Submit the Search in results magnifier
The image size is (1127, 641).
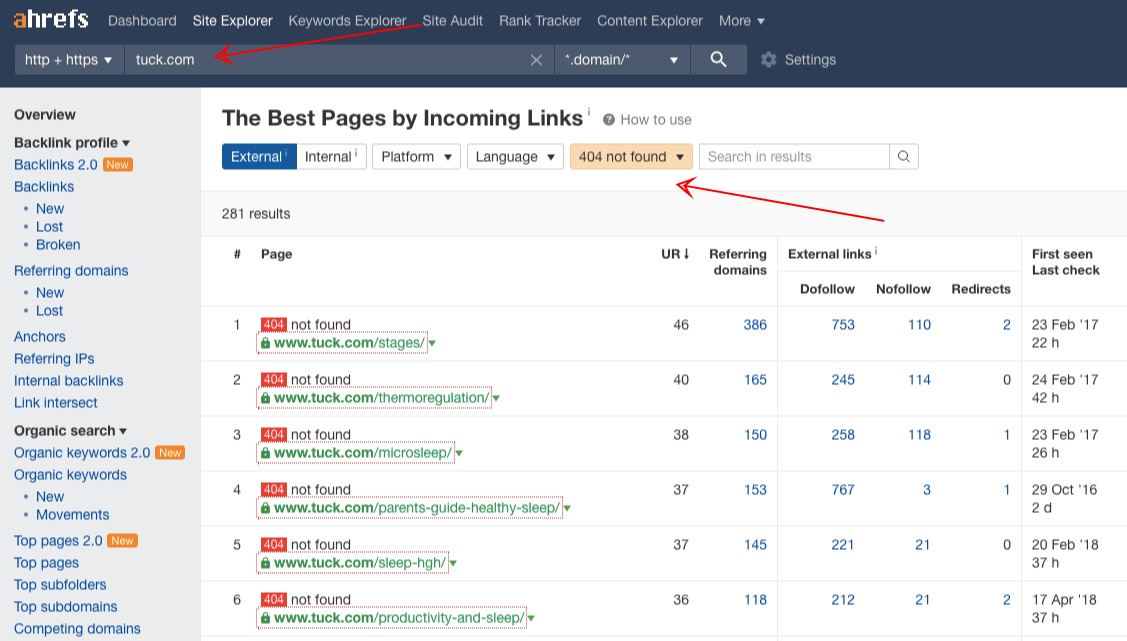(x=903, y=157)
